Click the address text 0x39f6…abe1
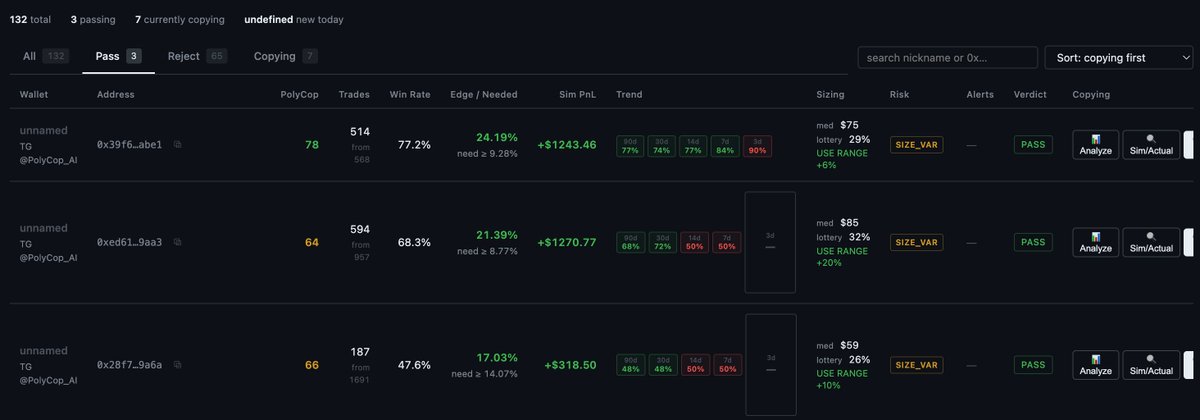Screen dimensions: 1200x420 pyautogui.click(x=129, y=145)
